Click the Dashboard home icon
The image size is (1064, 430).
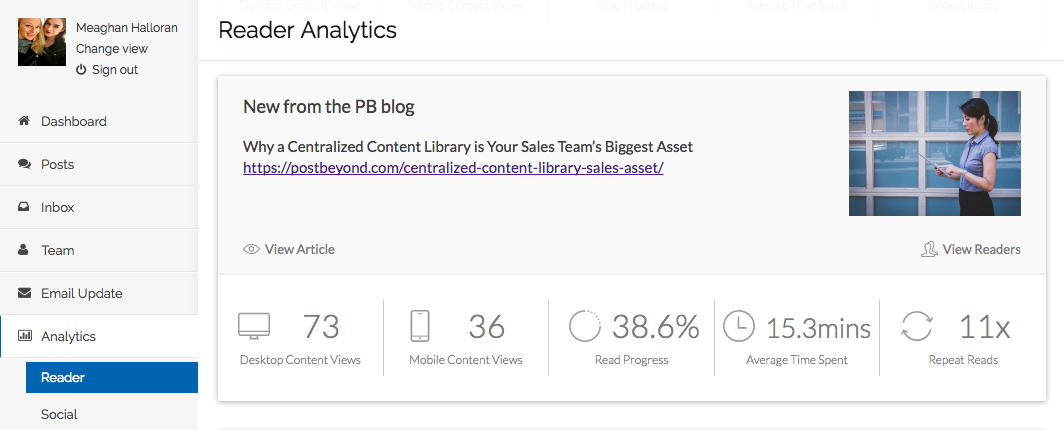coord(24,121)
